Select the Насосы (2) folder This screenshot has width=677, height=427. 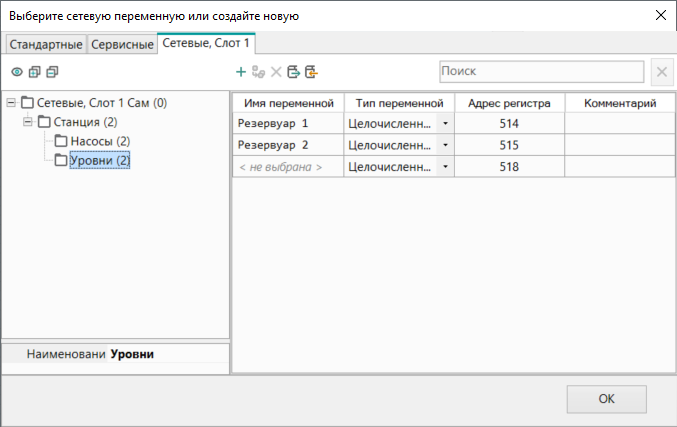point(100,141)
